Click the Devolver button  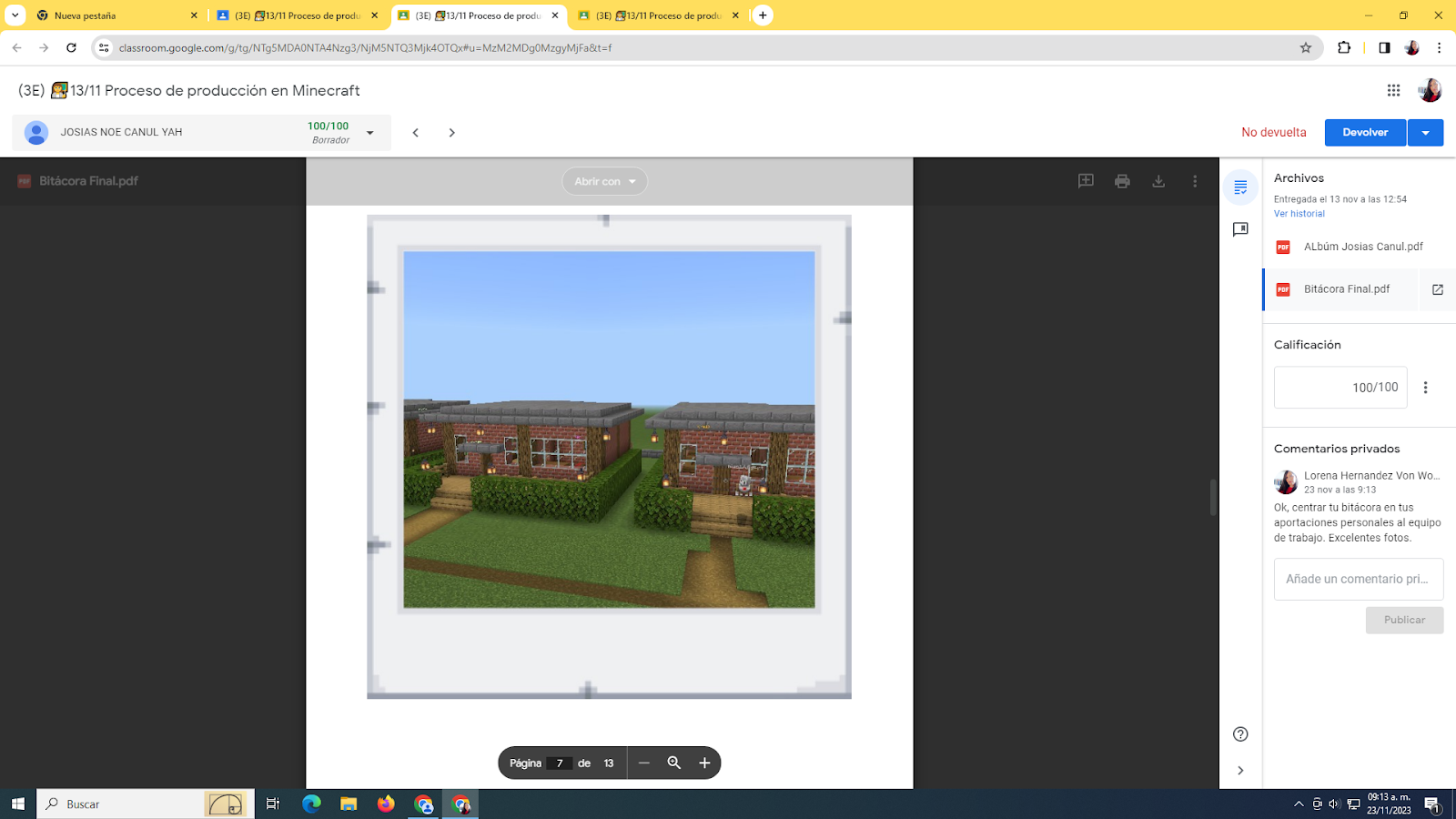(1365, 133)
